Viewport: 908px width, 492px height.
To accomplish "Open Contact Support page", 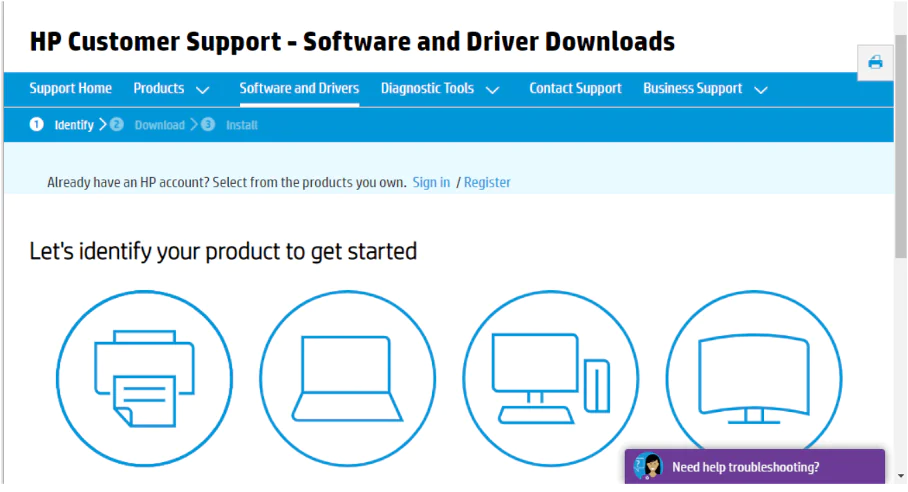I will [575, 89].
